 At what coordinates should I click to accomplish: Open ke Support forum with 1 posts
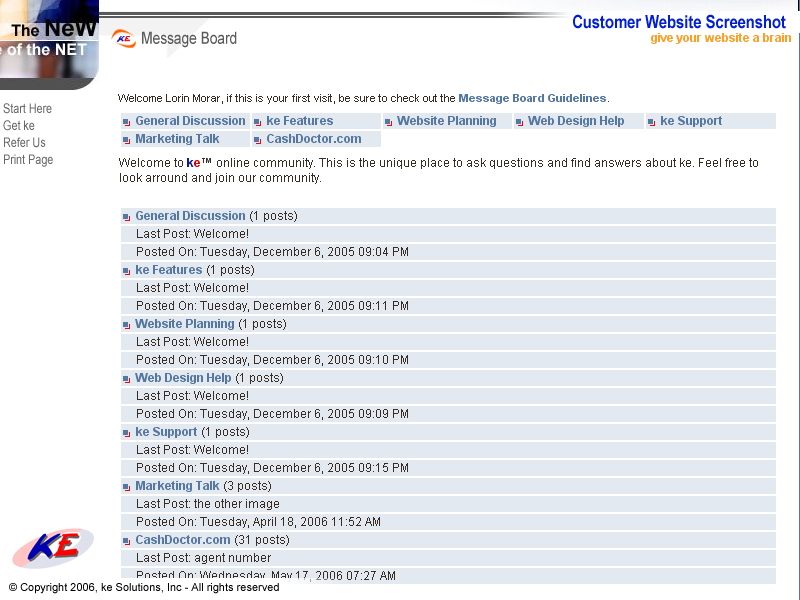(166, 432)
